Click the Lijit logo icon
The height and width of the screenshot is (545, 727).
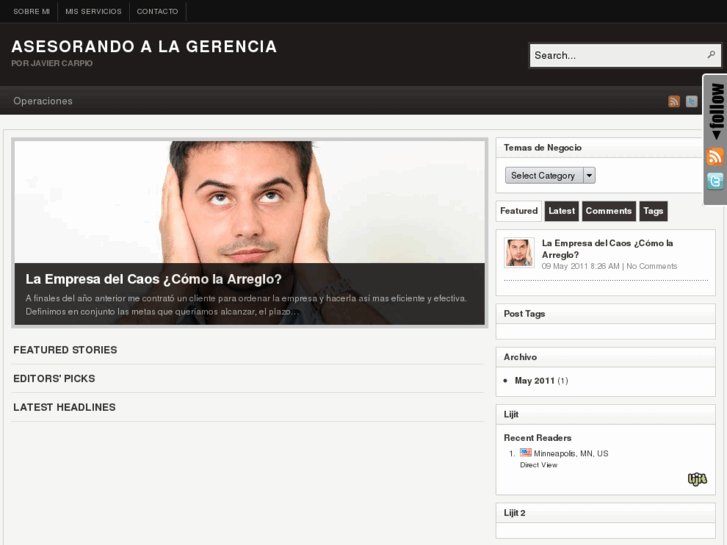click(x=697, y=479)
